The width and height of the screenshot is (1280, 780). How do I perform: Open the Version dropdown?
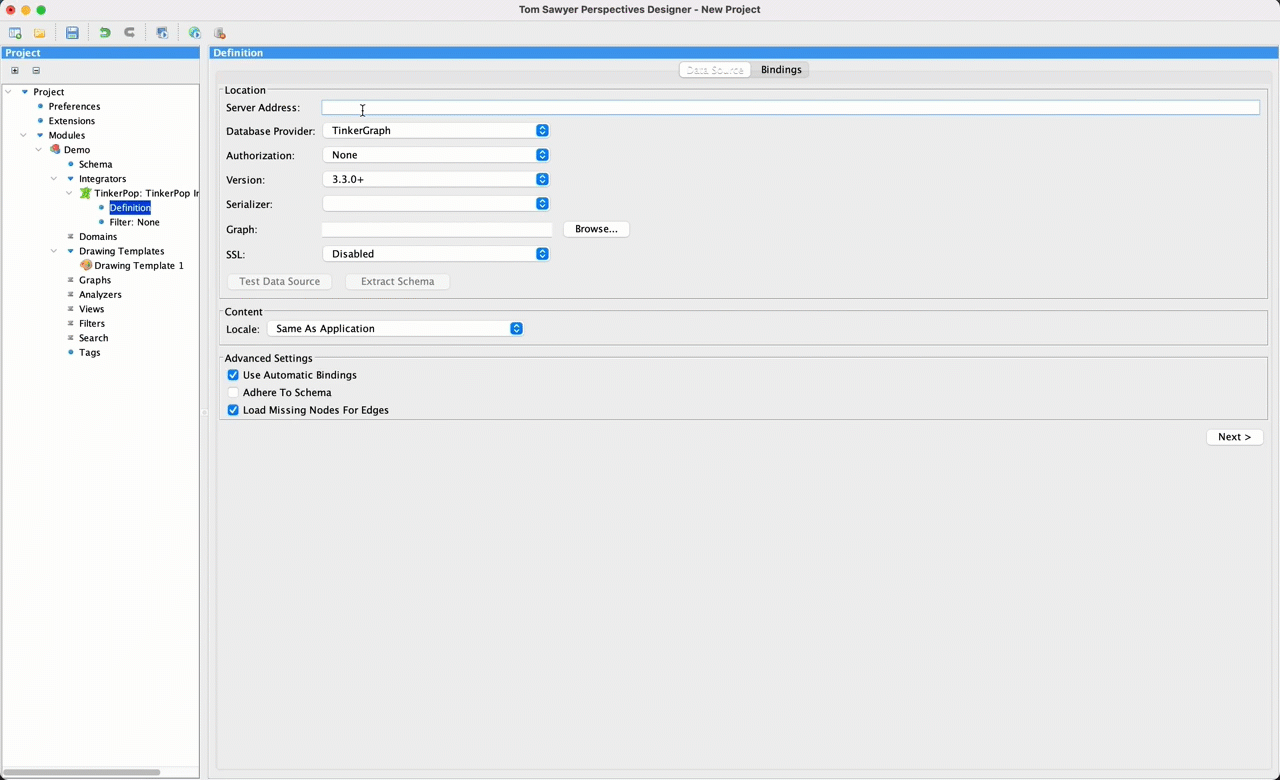(x=436, y=180)
